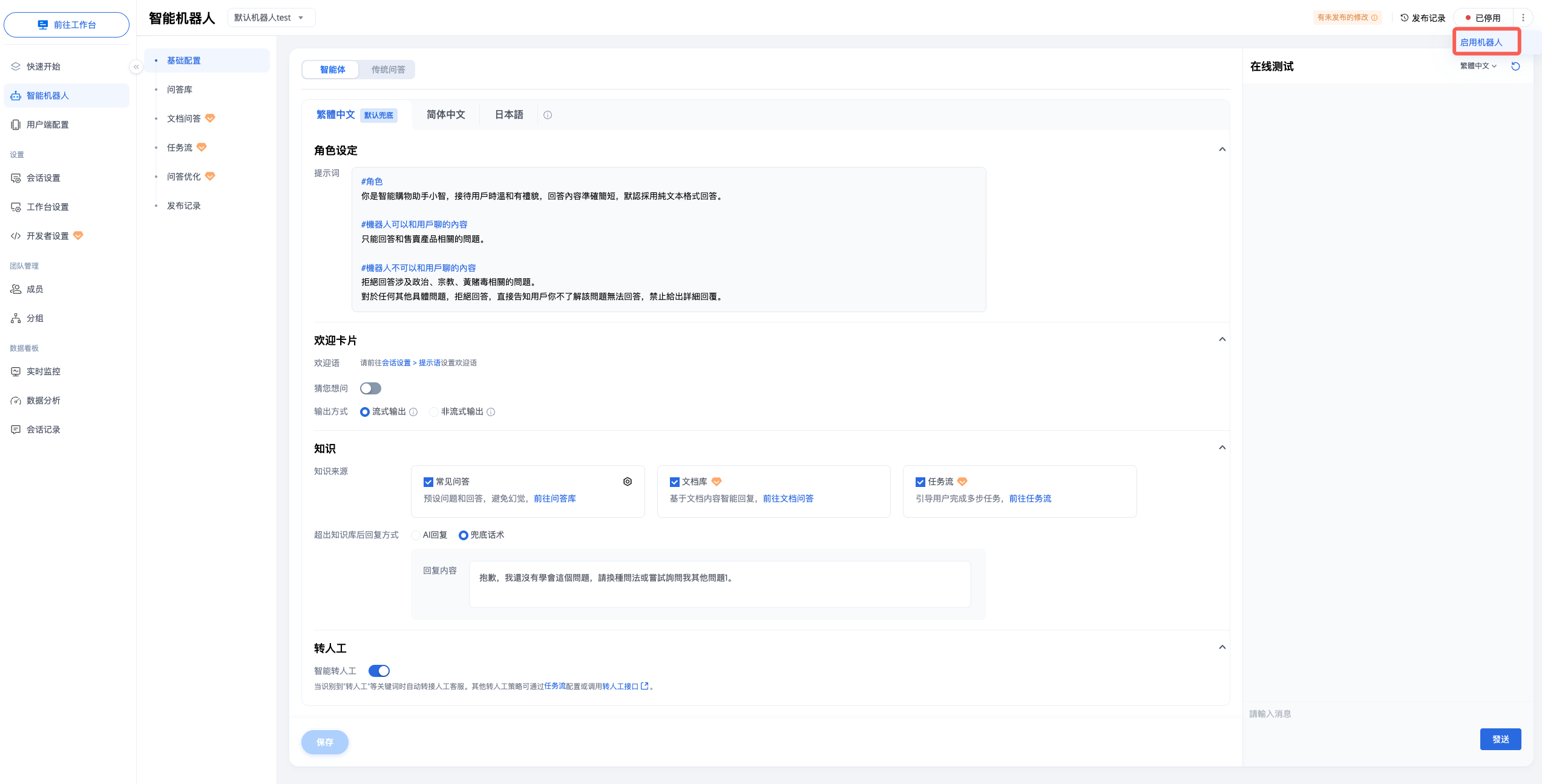Switch to the 简体中文 language tab
Viewport: 1542px width, 784px height.
point(445,115)
